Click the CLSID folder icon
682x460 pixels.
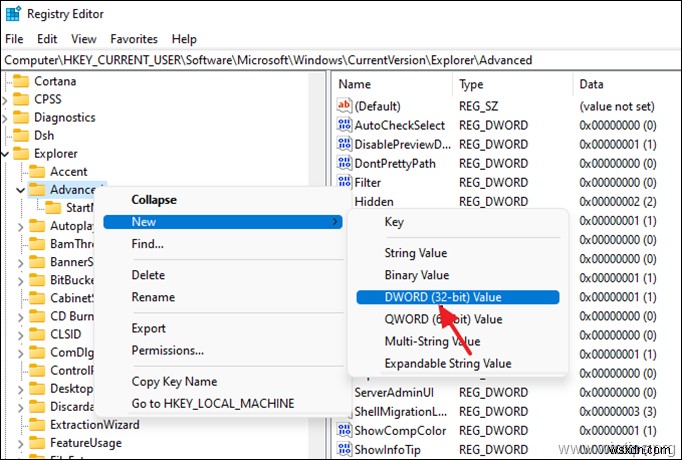[x=37, y=334]
